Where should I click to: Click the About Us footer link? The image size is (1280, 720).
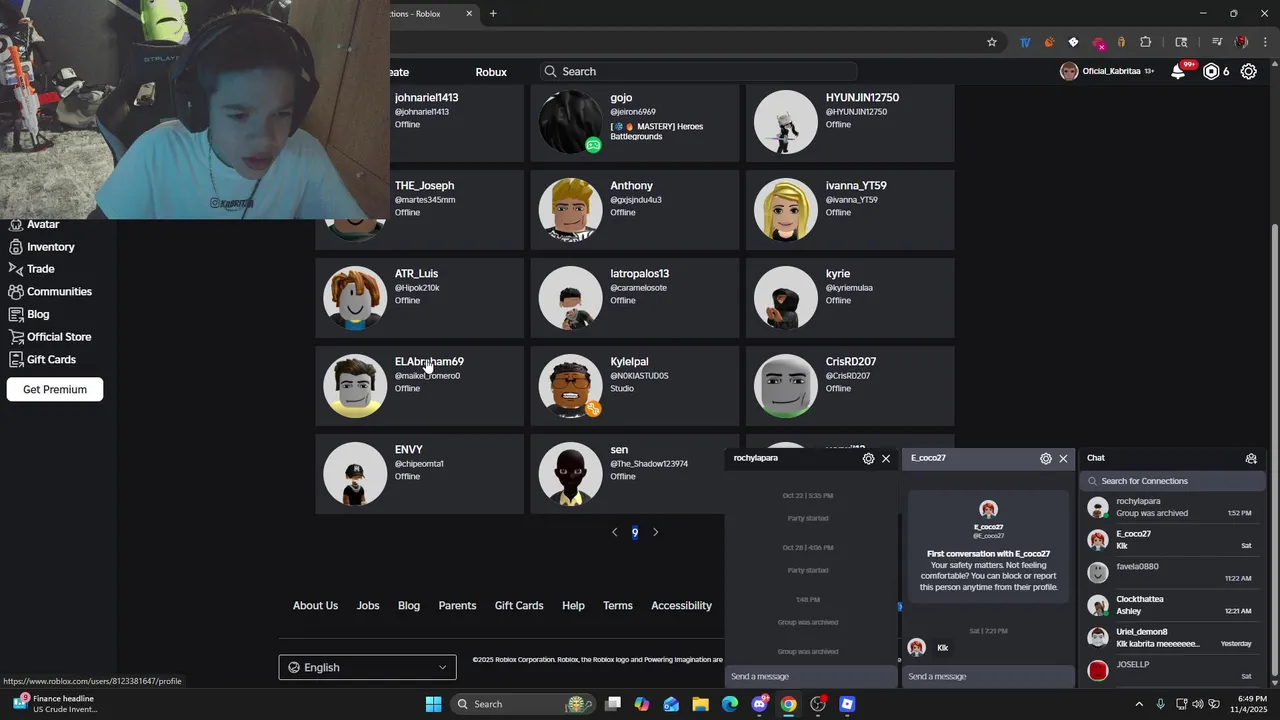click(x=315, y=606)
